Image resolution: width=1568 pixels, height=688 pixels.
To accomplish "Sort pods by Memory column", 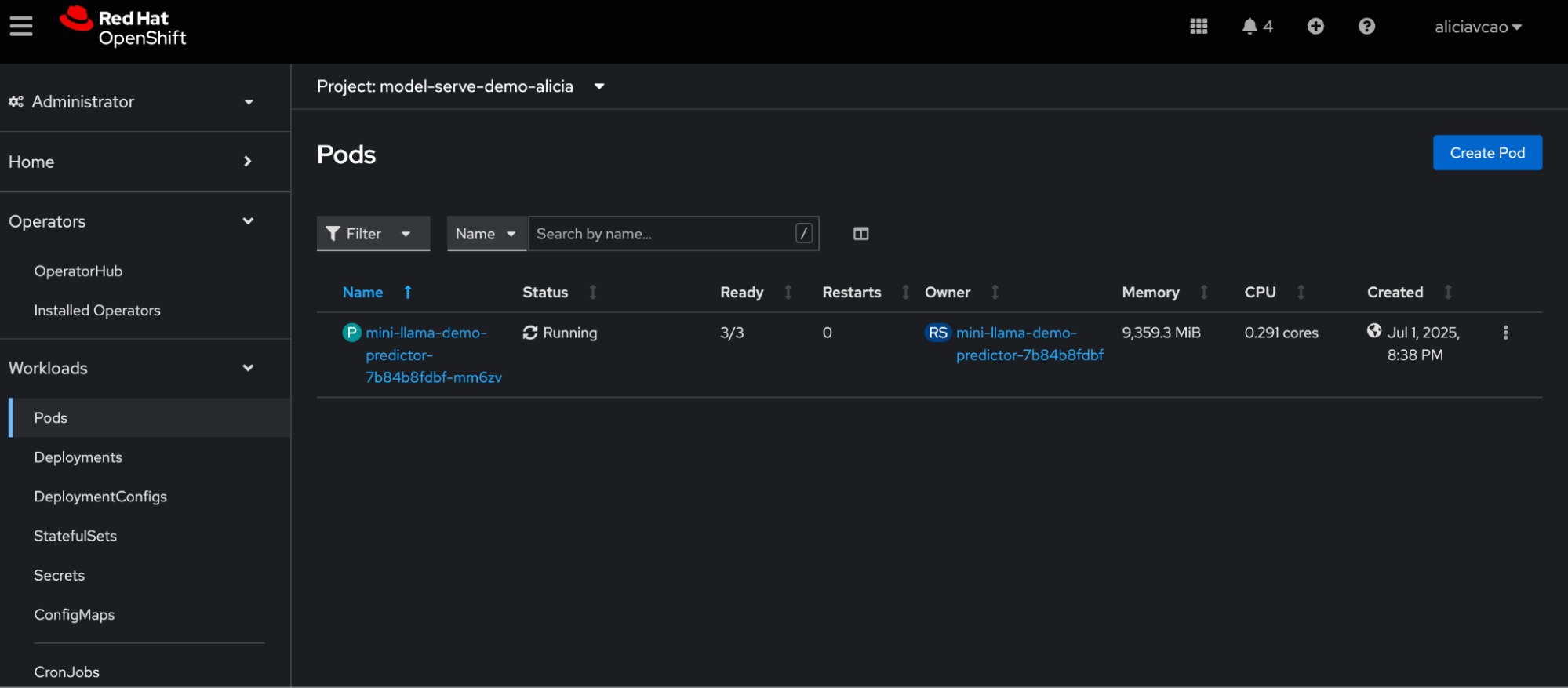I will (x=1150, y=293).
